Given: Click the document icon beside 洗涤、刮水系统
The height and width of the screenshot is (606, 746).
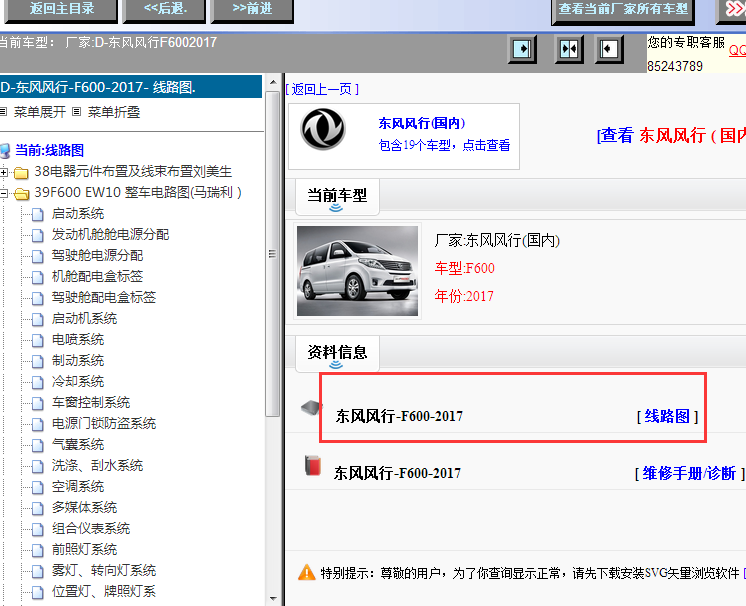Looking at the screenshot, I should [x=38, y=466].
